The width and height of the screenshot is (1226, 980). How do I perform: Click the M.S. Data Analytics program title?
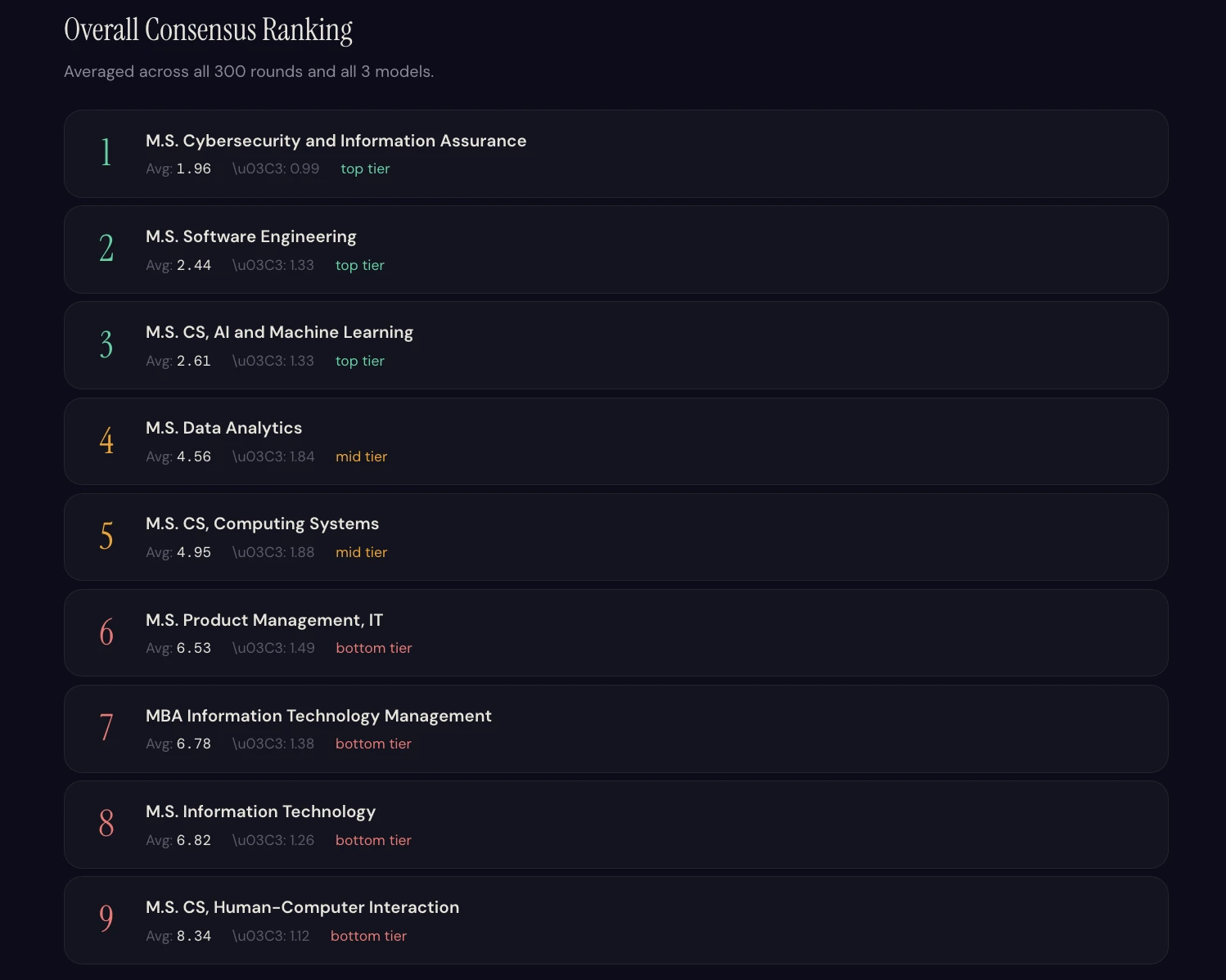tap(223, 428)
